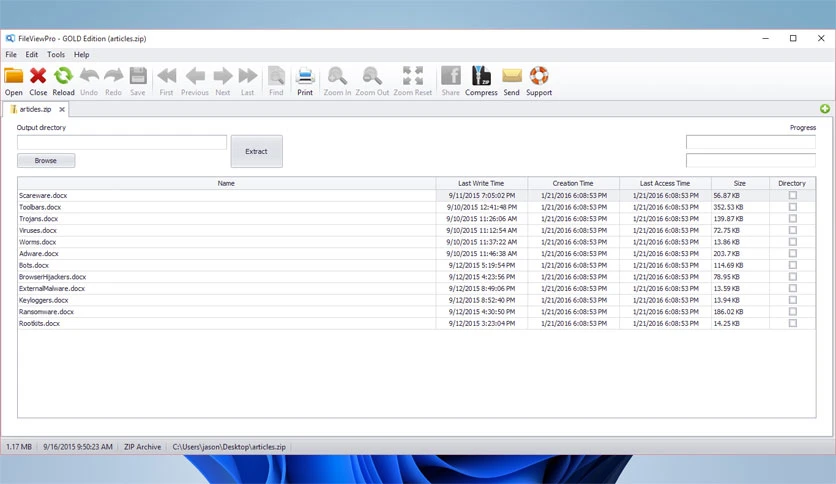Click the lower Progress bar
Screen dimensions: 836x484
tap(751, 160)
